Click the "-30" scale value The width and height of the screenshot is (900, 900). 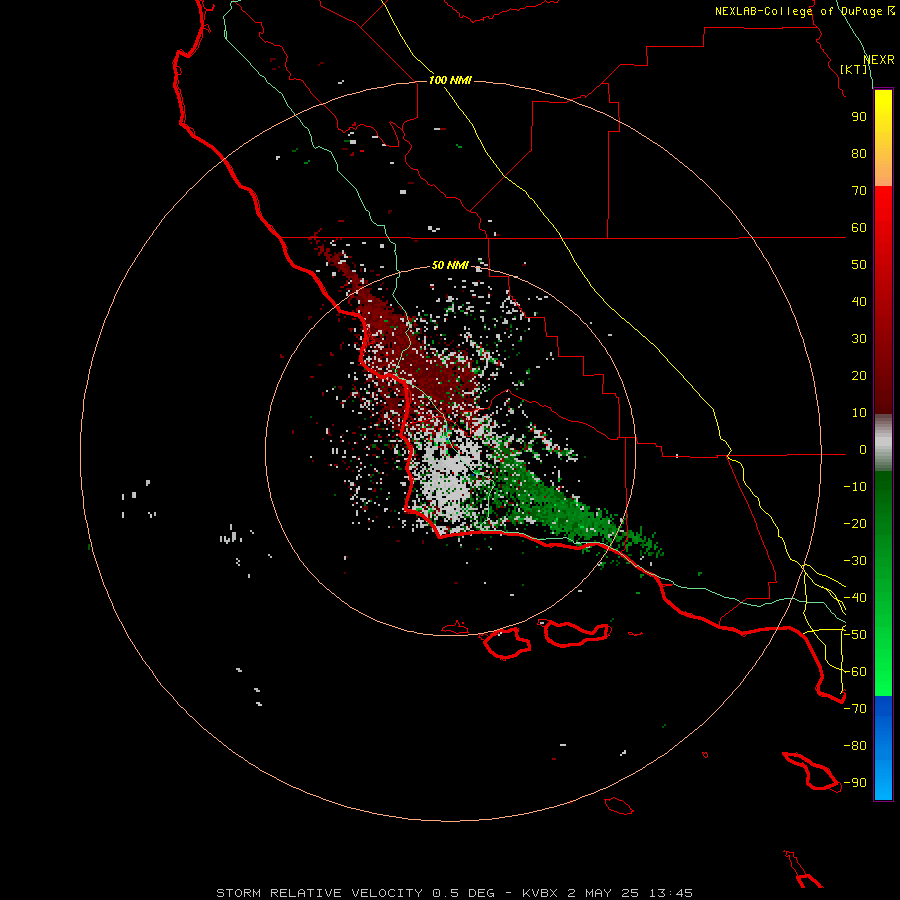(855, 561)
